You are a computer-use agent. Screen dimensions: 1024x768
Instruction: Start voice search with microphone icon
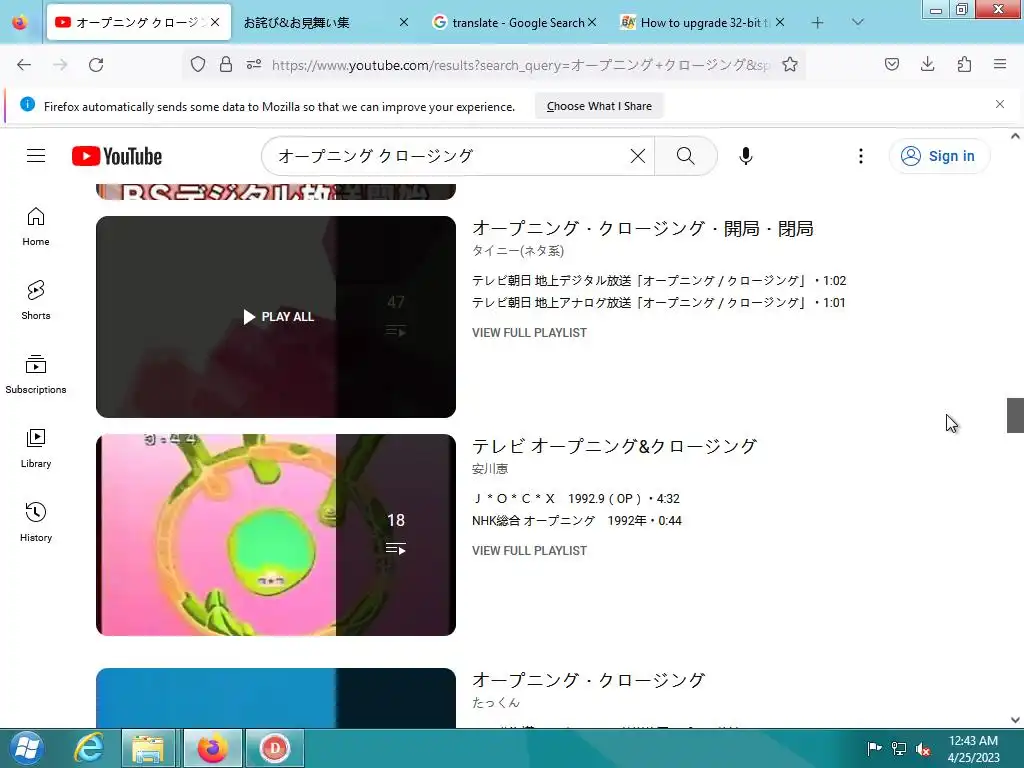point(746,156)
